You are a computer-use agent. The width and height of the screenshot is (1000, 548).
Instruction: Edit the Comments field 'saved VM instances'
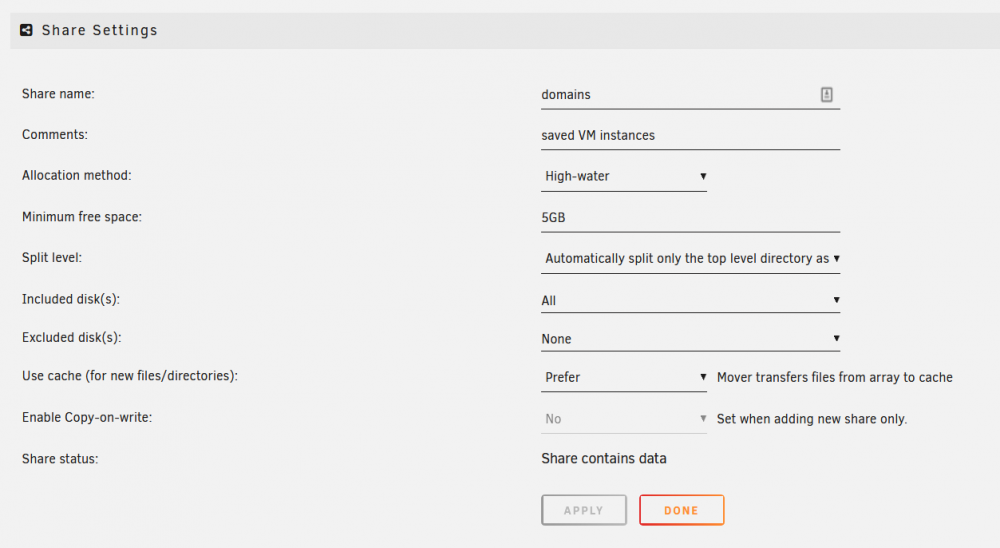click(690, 135)
